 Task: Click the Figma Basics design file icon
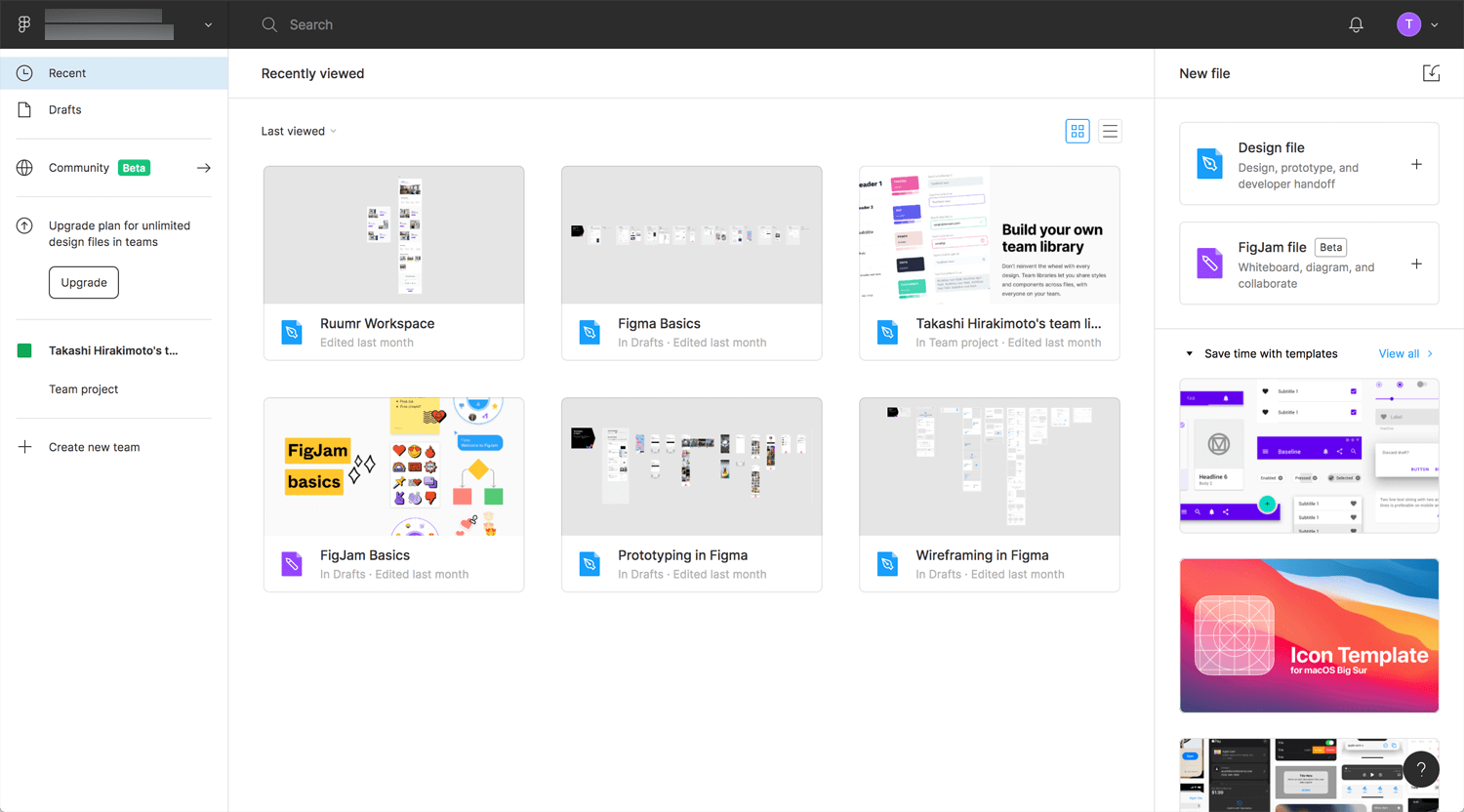coord(590,332)
